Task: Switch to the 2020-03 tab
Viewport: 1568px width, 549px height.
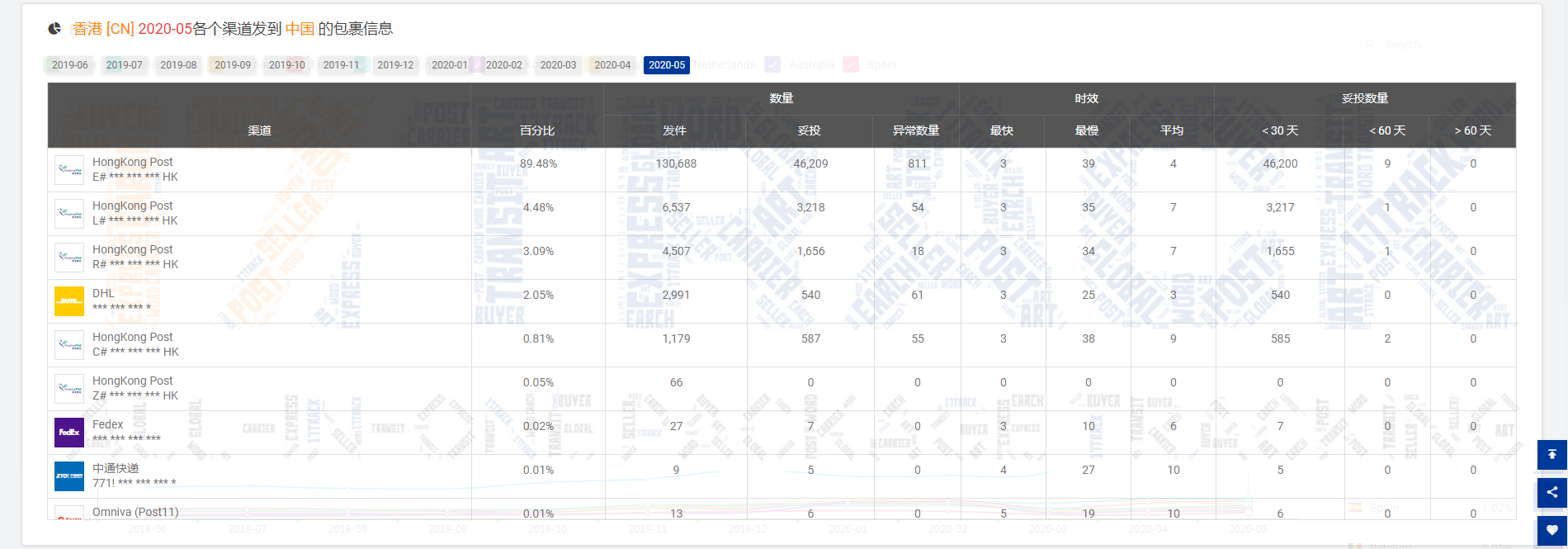Action: [559, 65]
